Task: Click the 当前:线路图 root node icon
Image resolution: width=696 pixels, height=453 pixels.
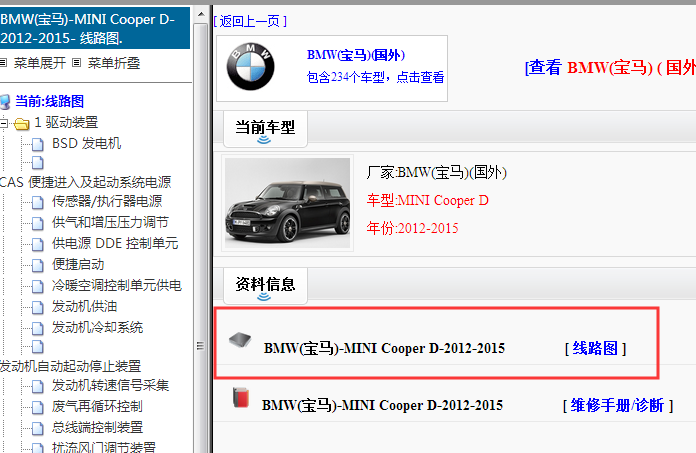Action: coord(4,102)
